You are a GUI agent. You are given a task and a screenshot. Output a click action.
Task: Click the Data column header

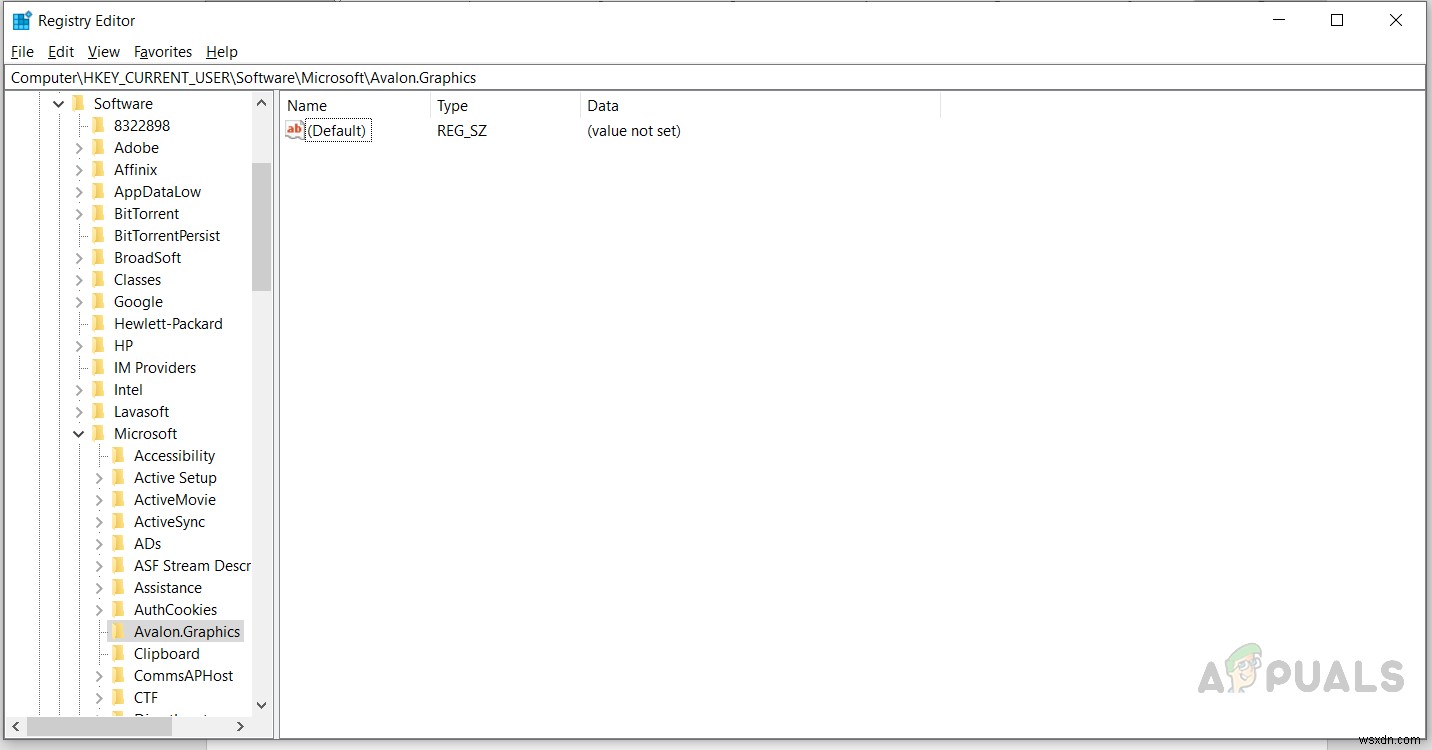click(760, 105)
